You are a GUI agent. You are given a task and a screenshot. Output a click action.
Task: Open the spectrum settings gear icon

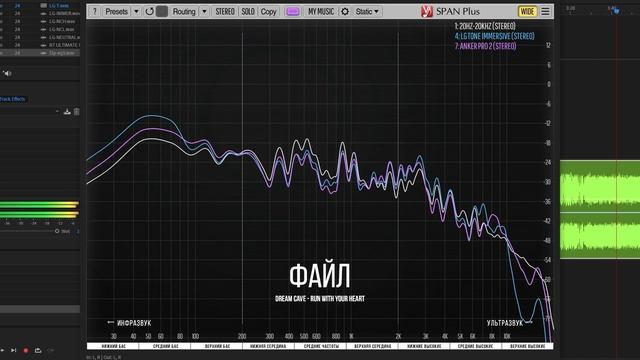pos(345,11)
